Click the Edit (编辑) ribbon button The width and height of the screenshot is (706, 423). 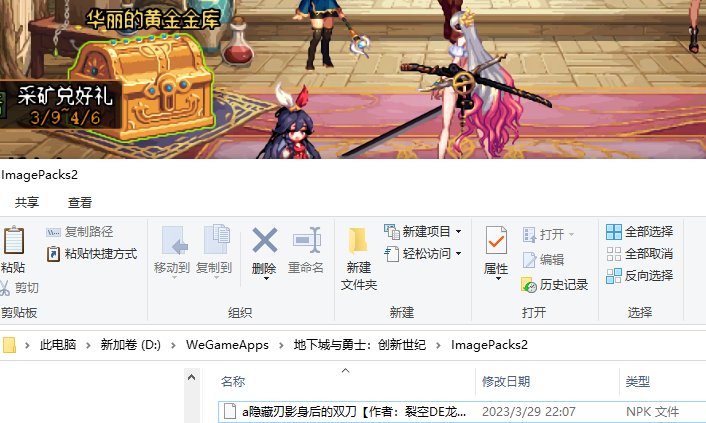pos(543,259)
